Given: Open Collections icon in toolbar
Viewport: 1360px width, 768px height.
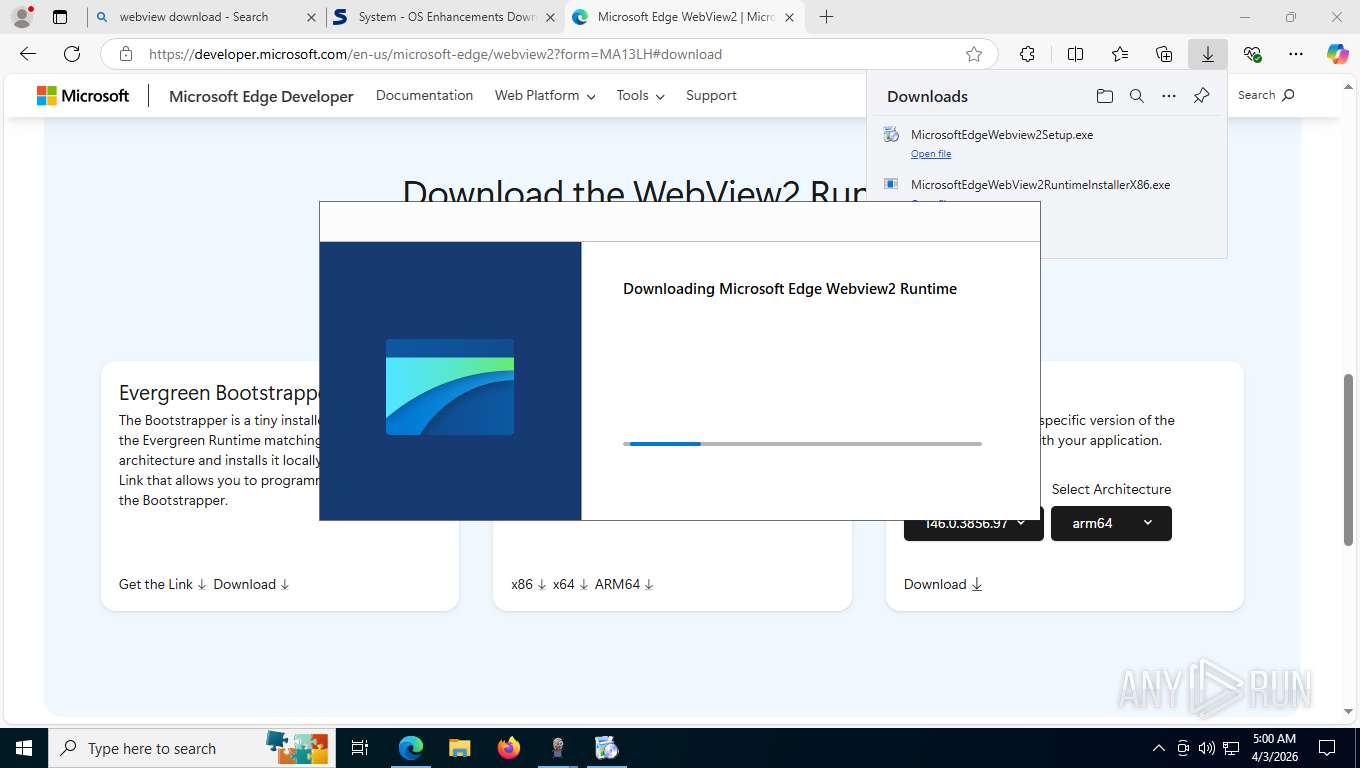Looking at the screenshot, I should [x=1164, y=54].
